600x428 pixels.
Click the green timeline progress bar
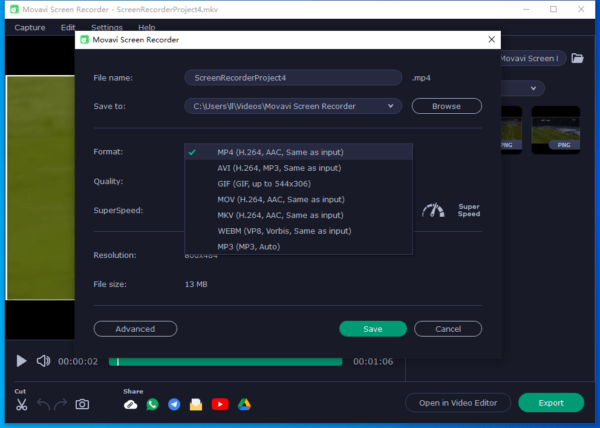225,361
